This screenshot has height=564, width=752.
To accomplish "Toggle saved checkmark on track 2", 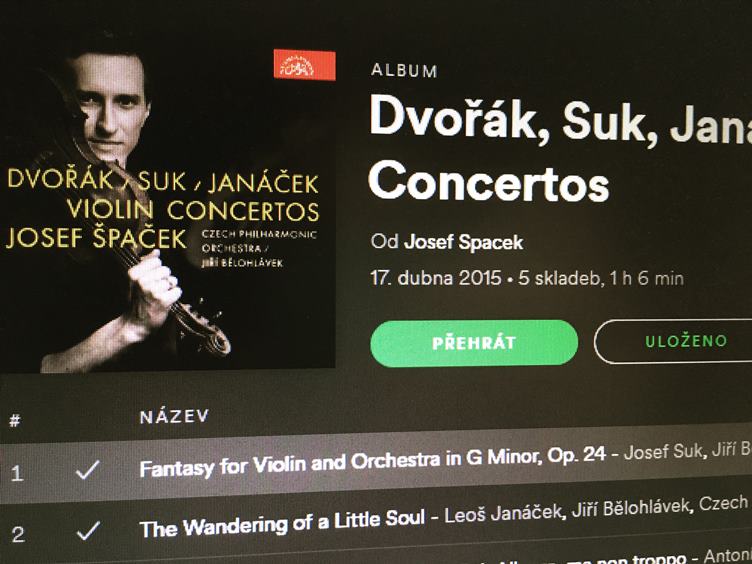I will tap(88, 531).
